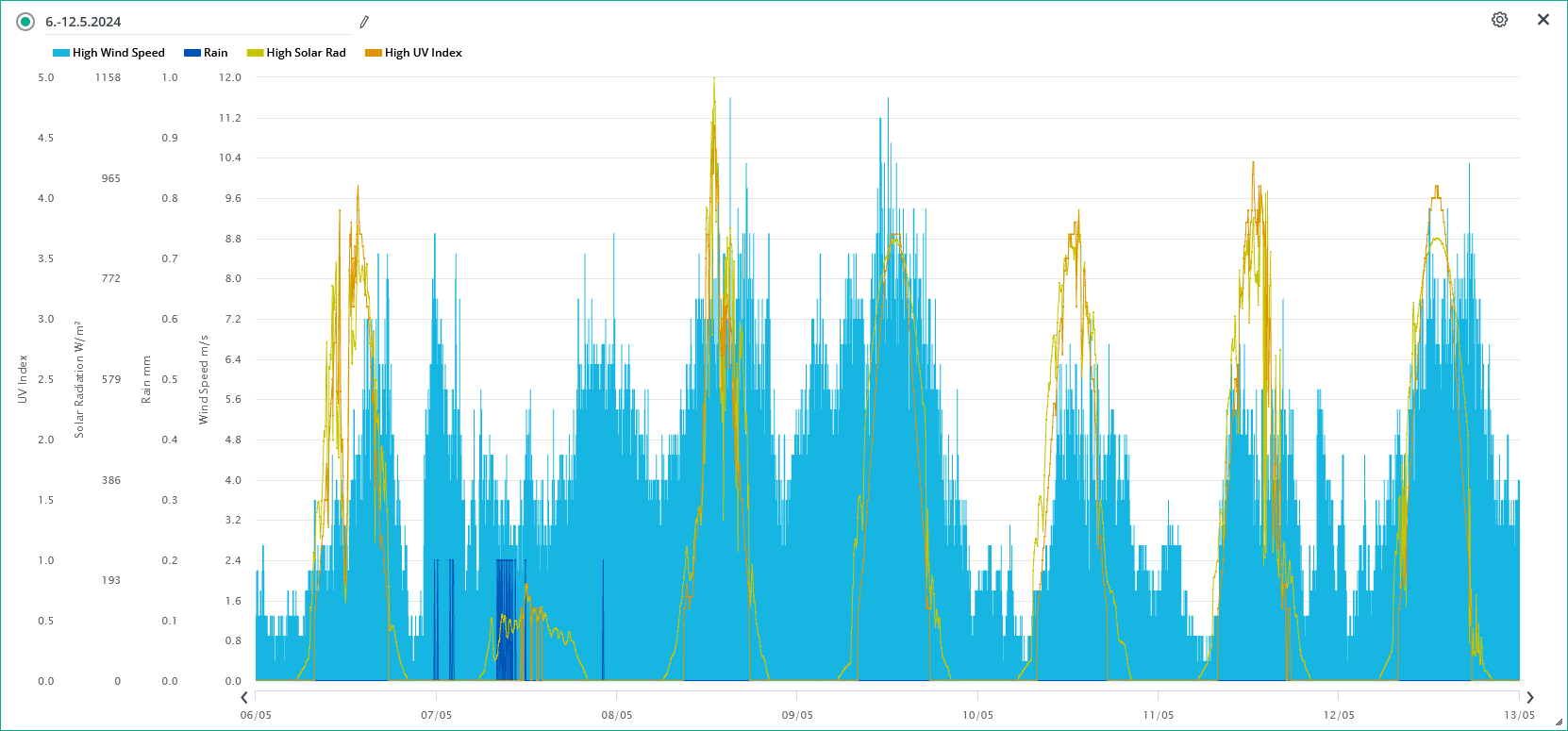This screenshot has width=1568, height=731.
Task: Select the 06/05 date label on the x-axis
Action: 256,715
